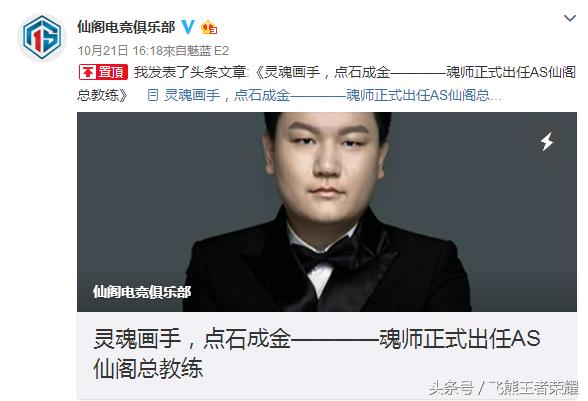This screenshot has width=588, height=401.
Task: Open the article cover photo of the man
Action: [x=327, y=212]
